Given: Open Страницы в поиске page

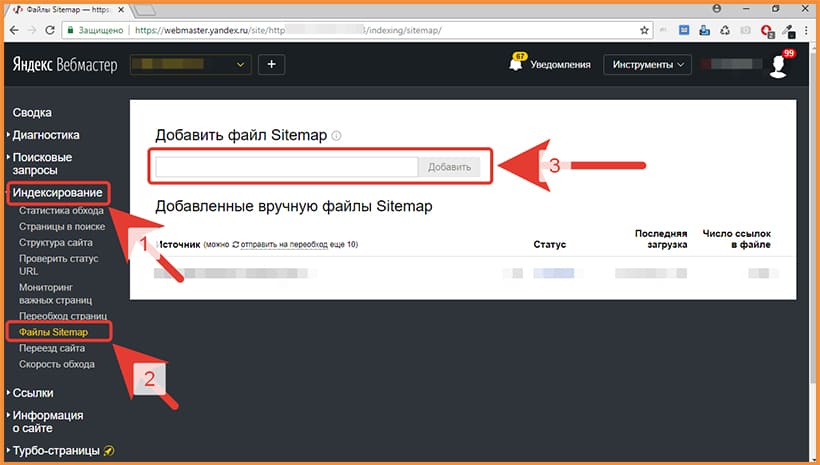Looking at the screenshot, I should pyautogui.click(x=62, y=226).
